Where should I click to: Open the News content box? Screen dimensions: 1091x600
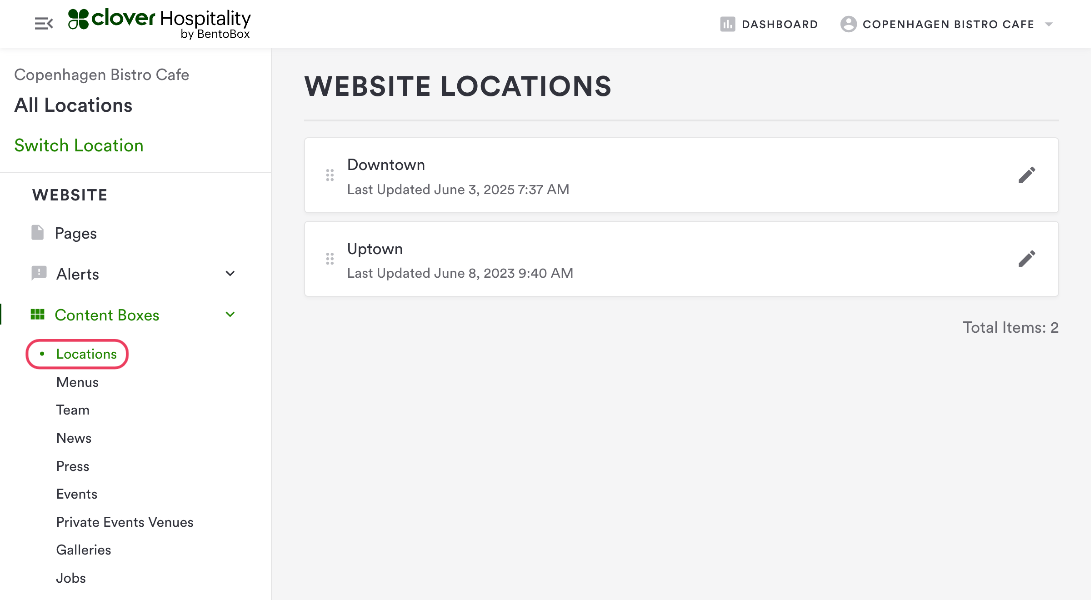74,438
